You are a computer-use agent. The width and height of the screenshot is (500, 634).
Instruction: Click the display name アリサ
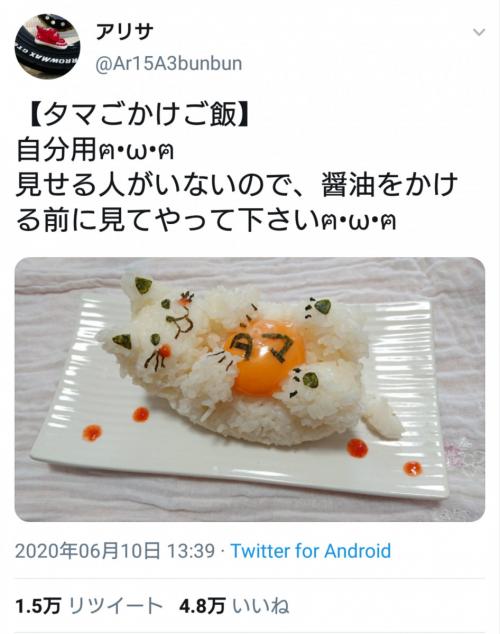click(x=124, y=32)
